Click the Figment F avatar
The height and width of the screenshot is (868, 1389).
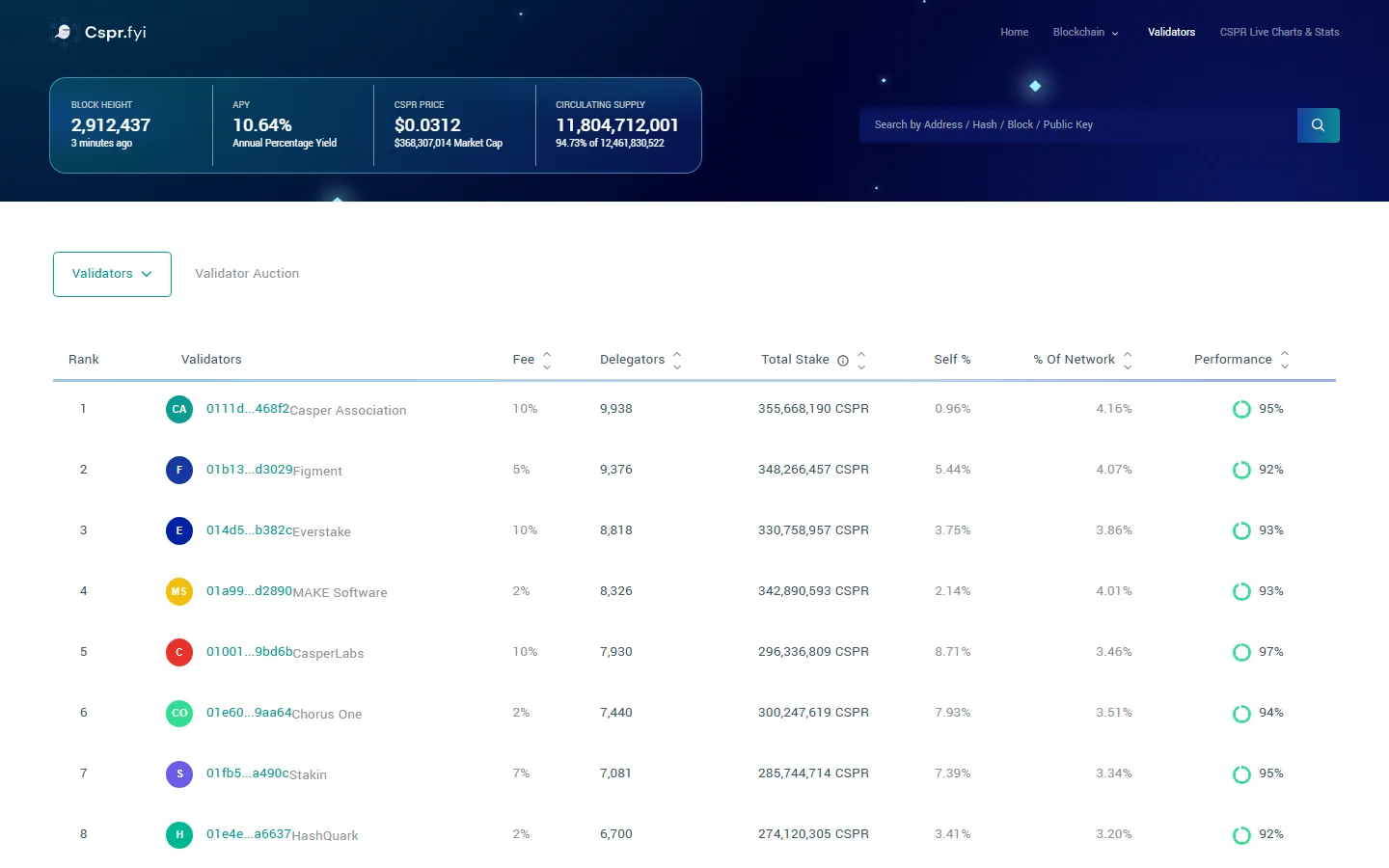click(x=179, y=470)
